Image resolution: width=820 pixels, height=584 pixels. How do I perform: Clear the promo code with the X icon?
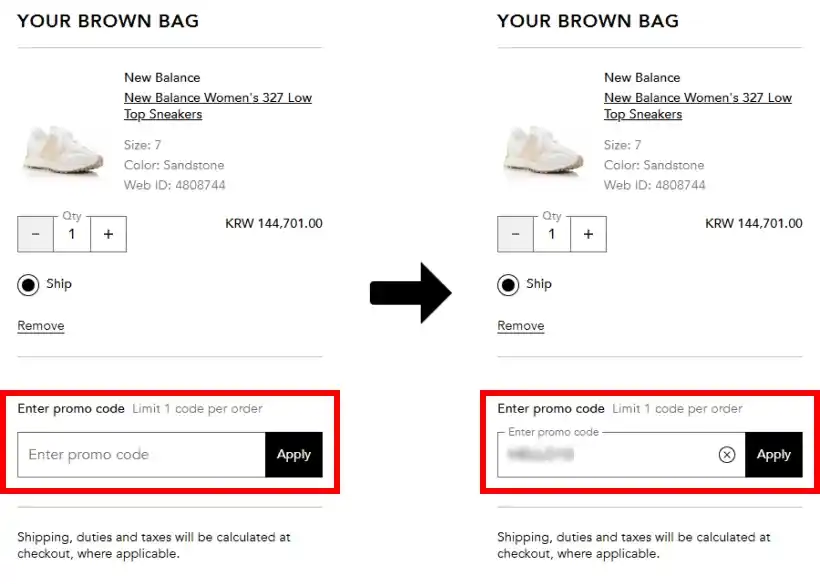pyautogui.click(x=727, y=455)
